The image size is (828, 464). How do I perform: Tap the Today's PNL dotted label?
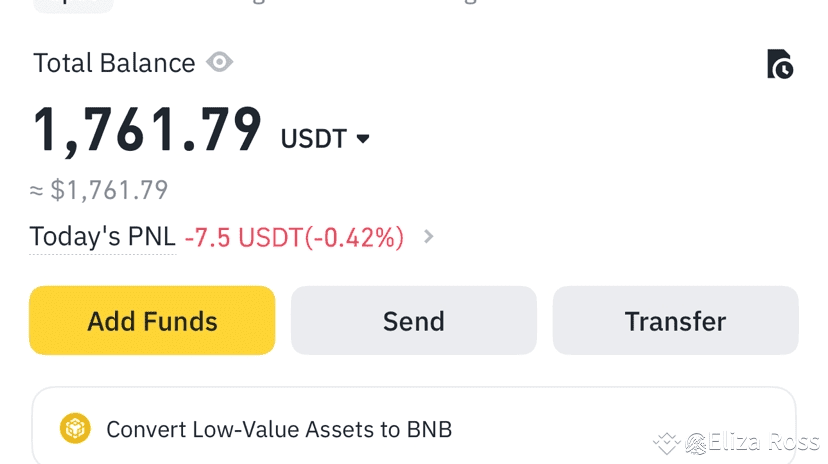click(x=102, y=237)
